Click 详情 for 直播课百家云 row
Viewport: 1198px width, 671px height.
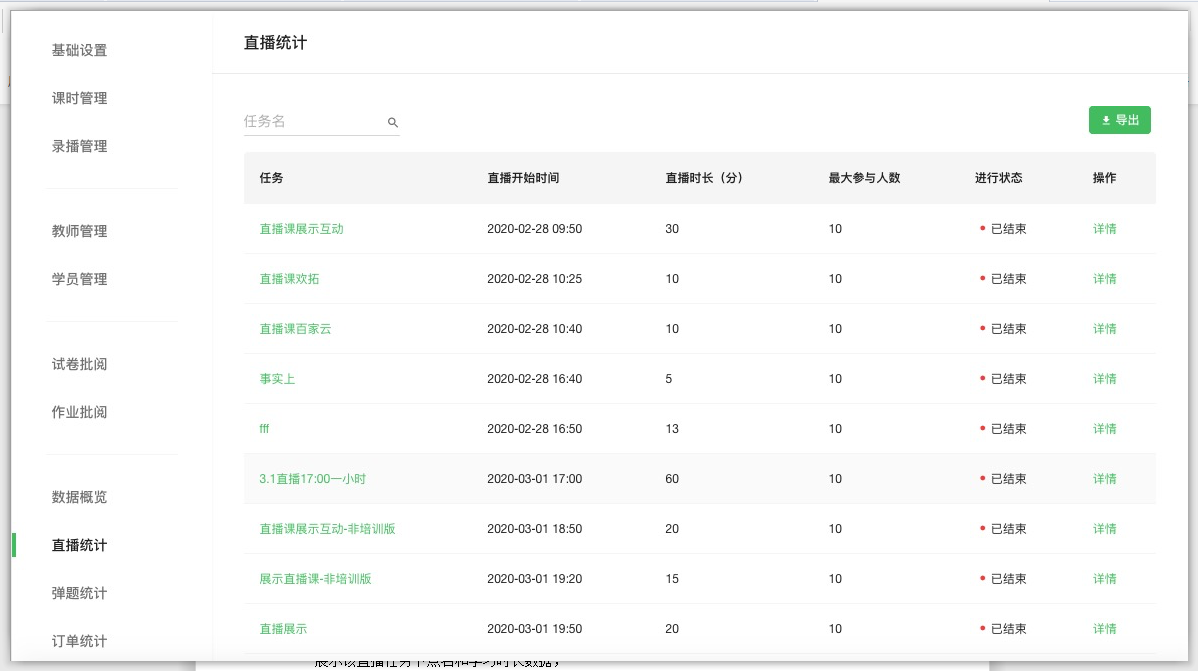pos(1104,329)
